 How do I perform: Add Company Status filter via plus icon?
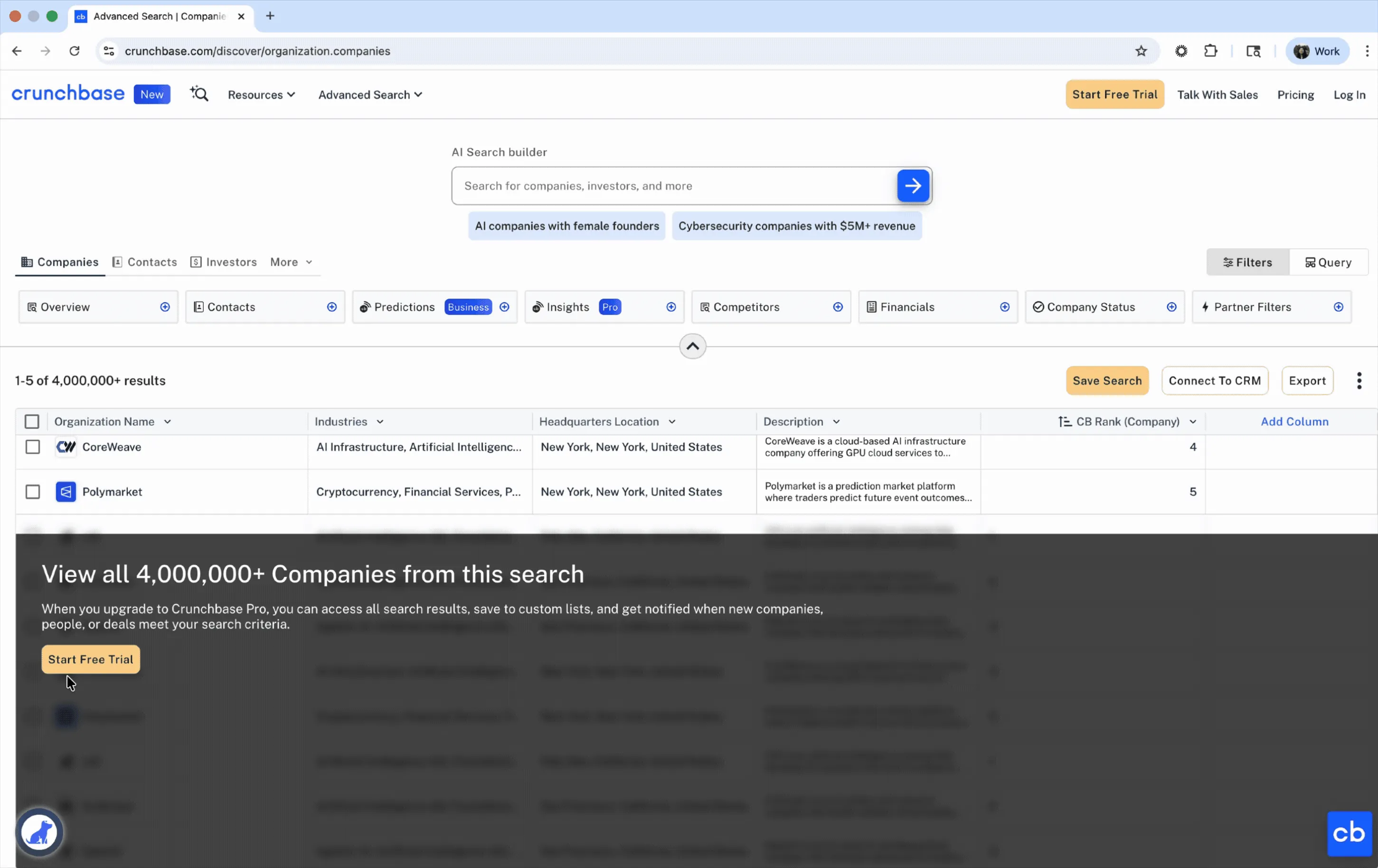click(x=1171, y=307)
